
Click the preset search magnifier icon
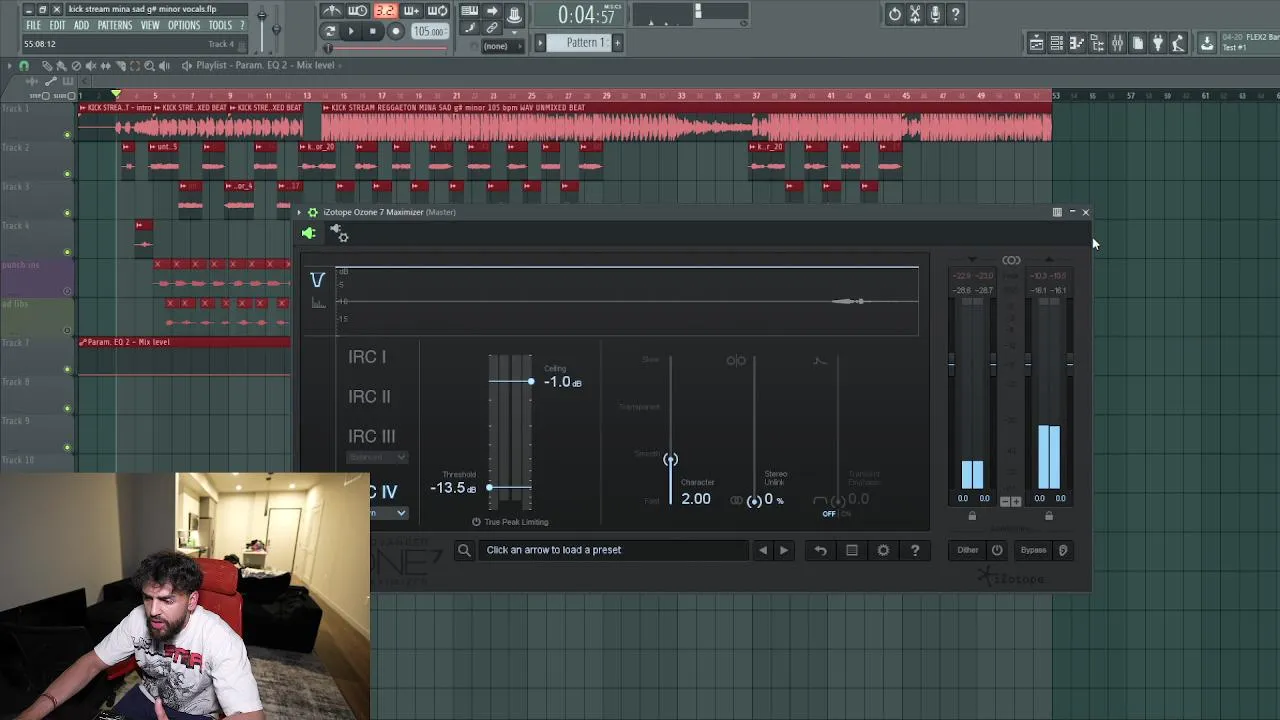[x=464, y=550]
